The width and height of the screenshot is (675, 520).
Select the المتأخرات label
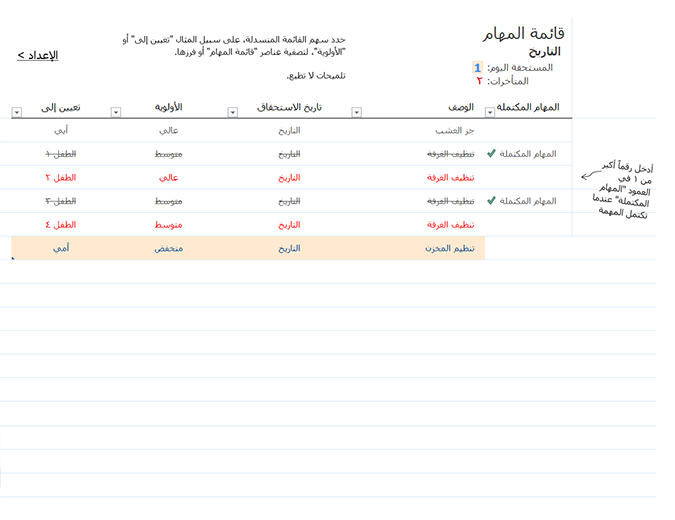coord(508,81)
